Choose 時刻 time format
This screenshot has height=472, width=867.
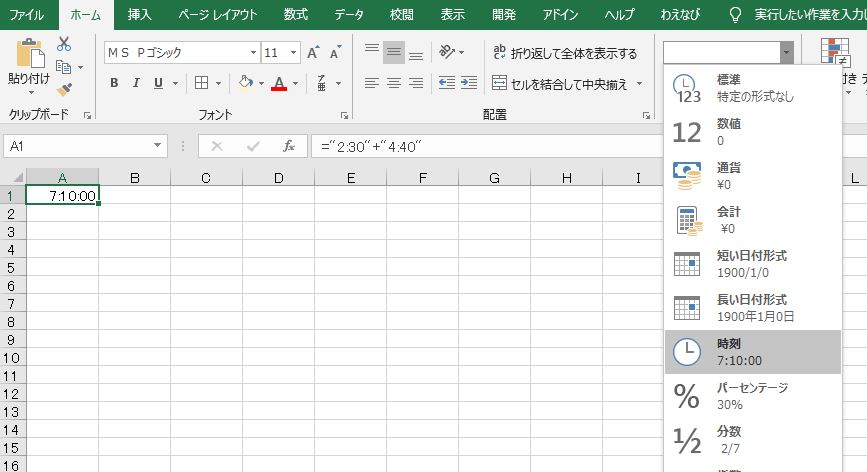coord(753,352)
